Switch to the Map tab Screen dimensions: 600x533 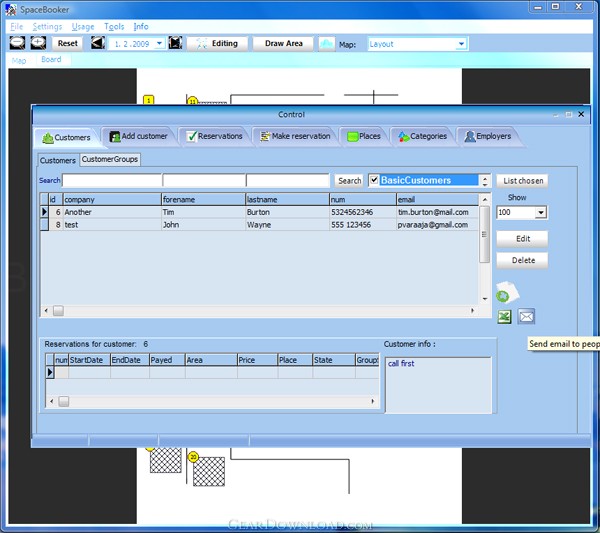(x=19, y=60)
